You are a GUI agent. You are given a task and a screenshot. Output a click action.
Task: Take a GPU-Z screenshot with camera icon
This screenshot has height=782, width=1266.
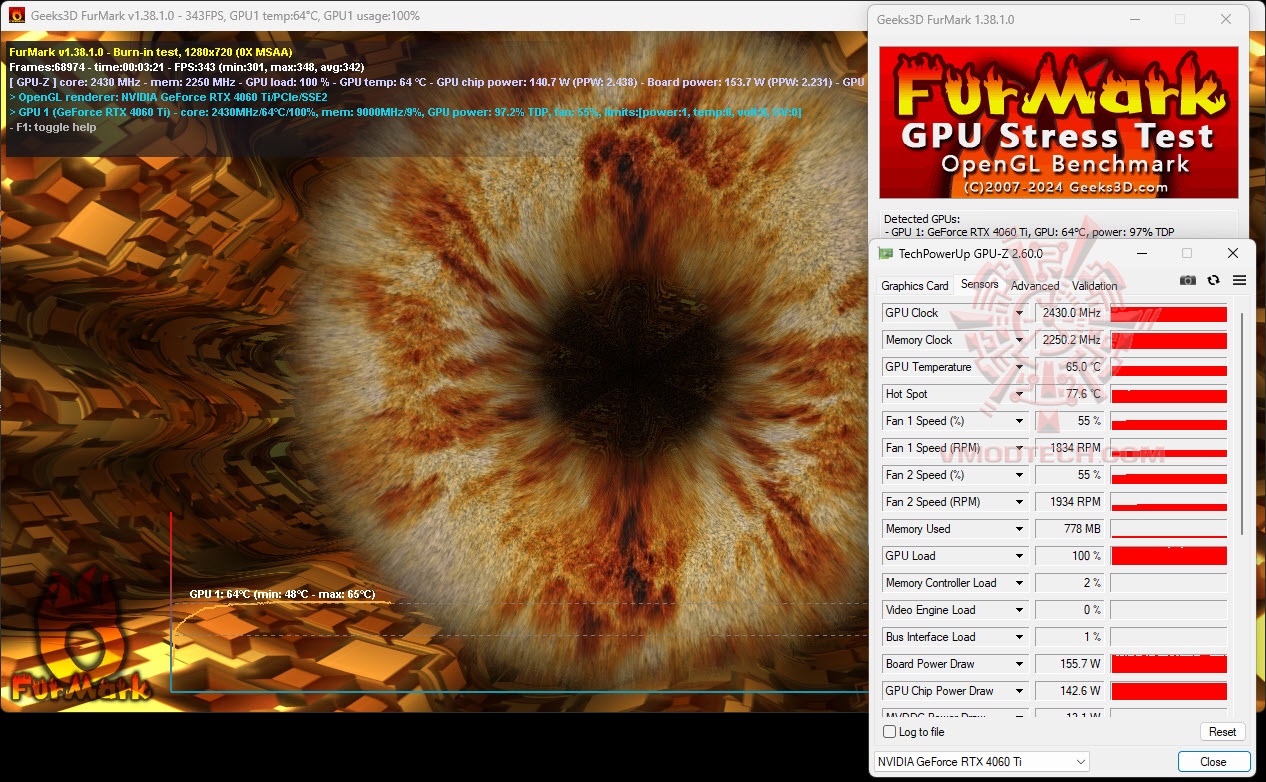[x=1187, y=281]
